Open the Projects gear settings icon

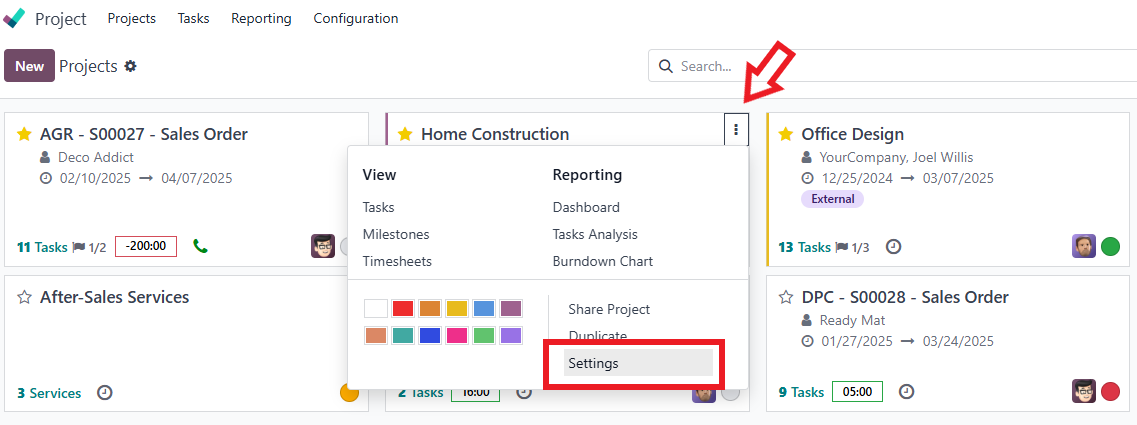(131, 66)
